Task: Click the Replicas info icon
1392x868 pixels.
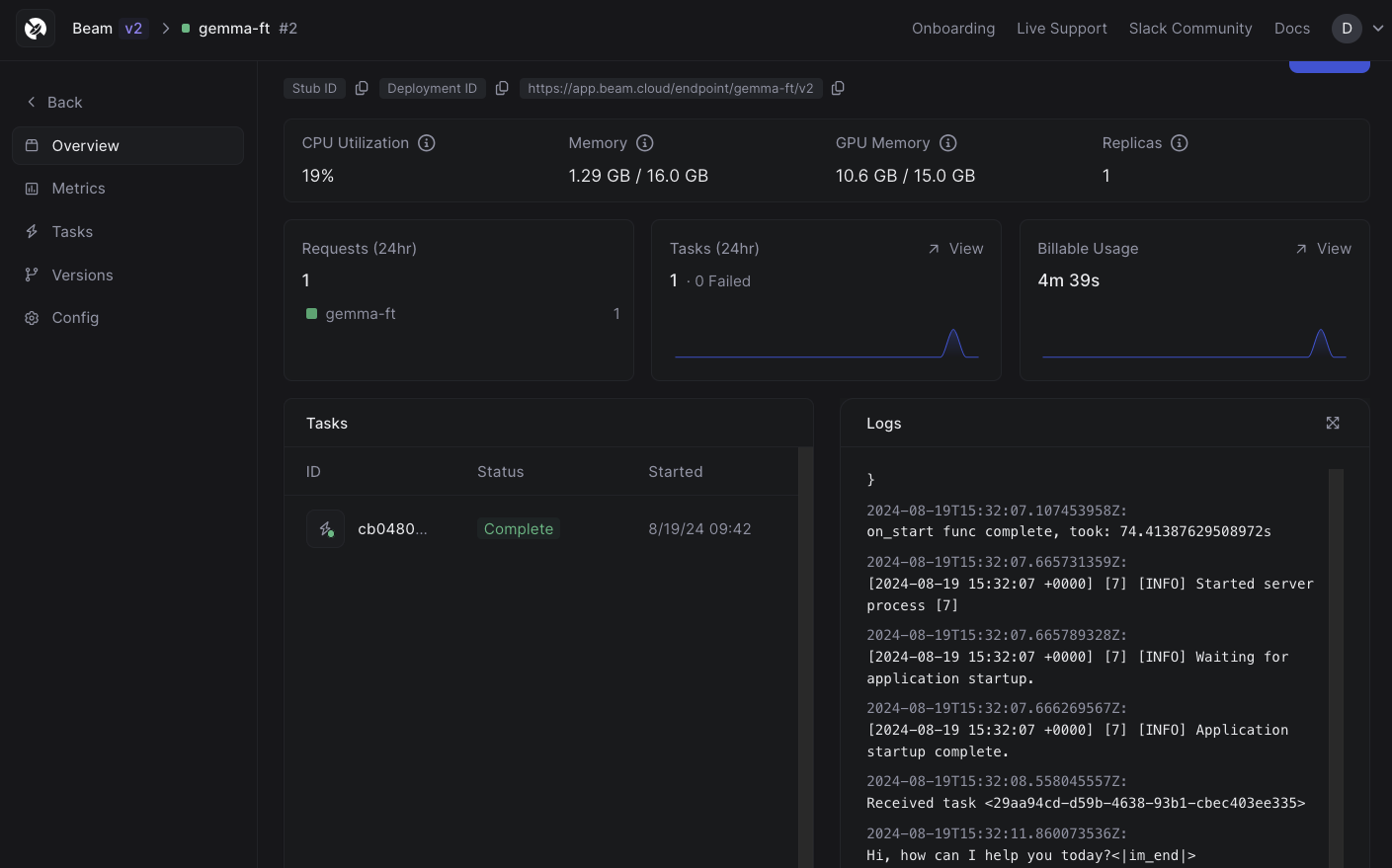Action: pos(1179,143)
